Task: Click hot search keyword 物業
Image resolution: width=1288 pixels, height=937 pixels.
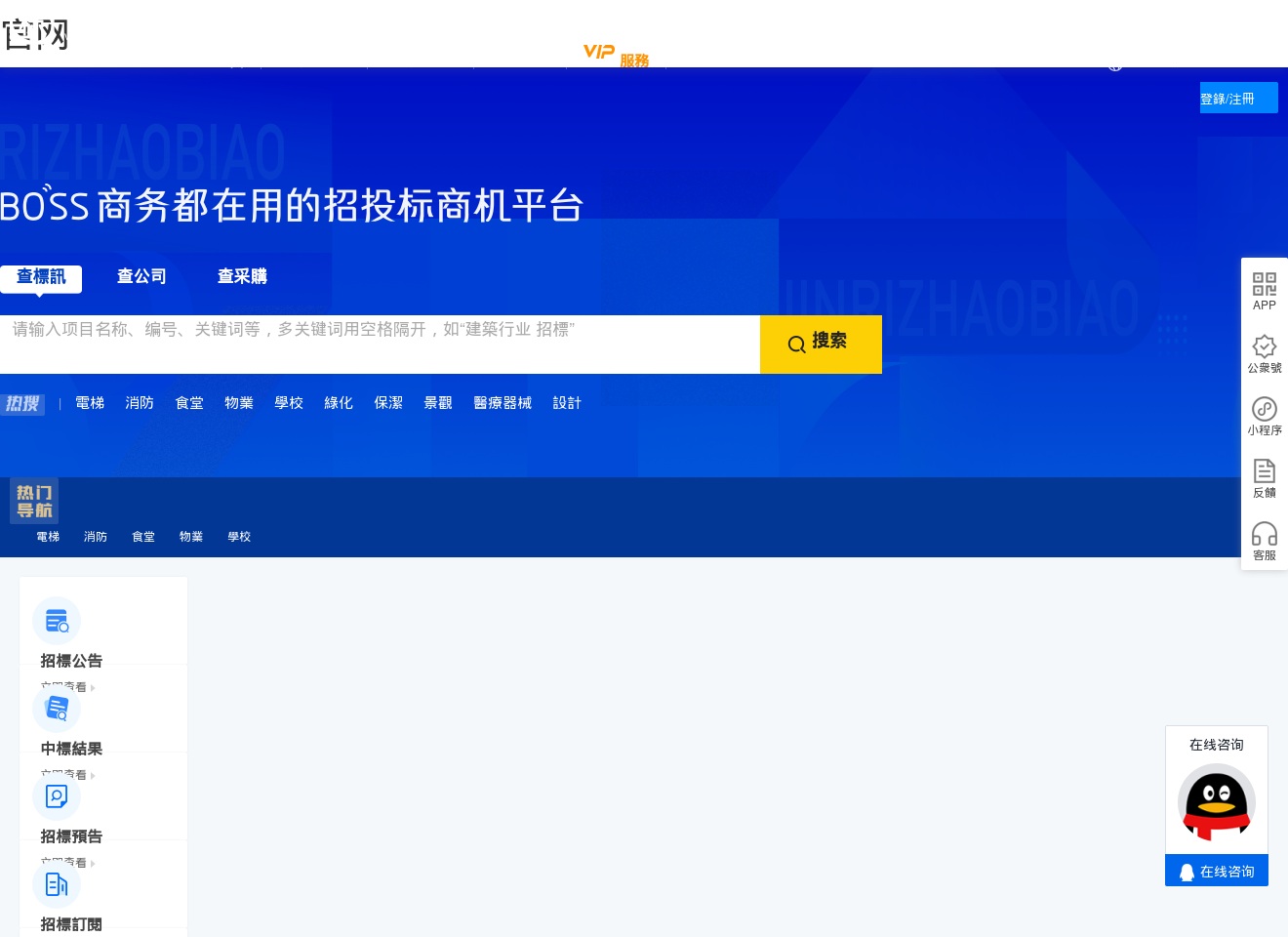Action: [x=239, y=403]
